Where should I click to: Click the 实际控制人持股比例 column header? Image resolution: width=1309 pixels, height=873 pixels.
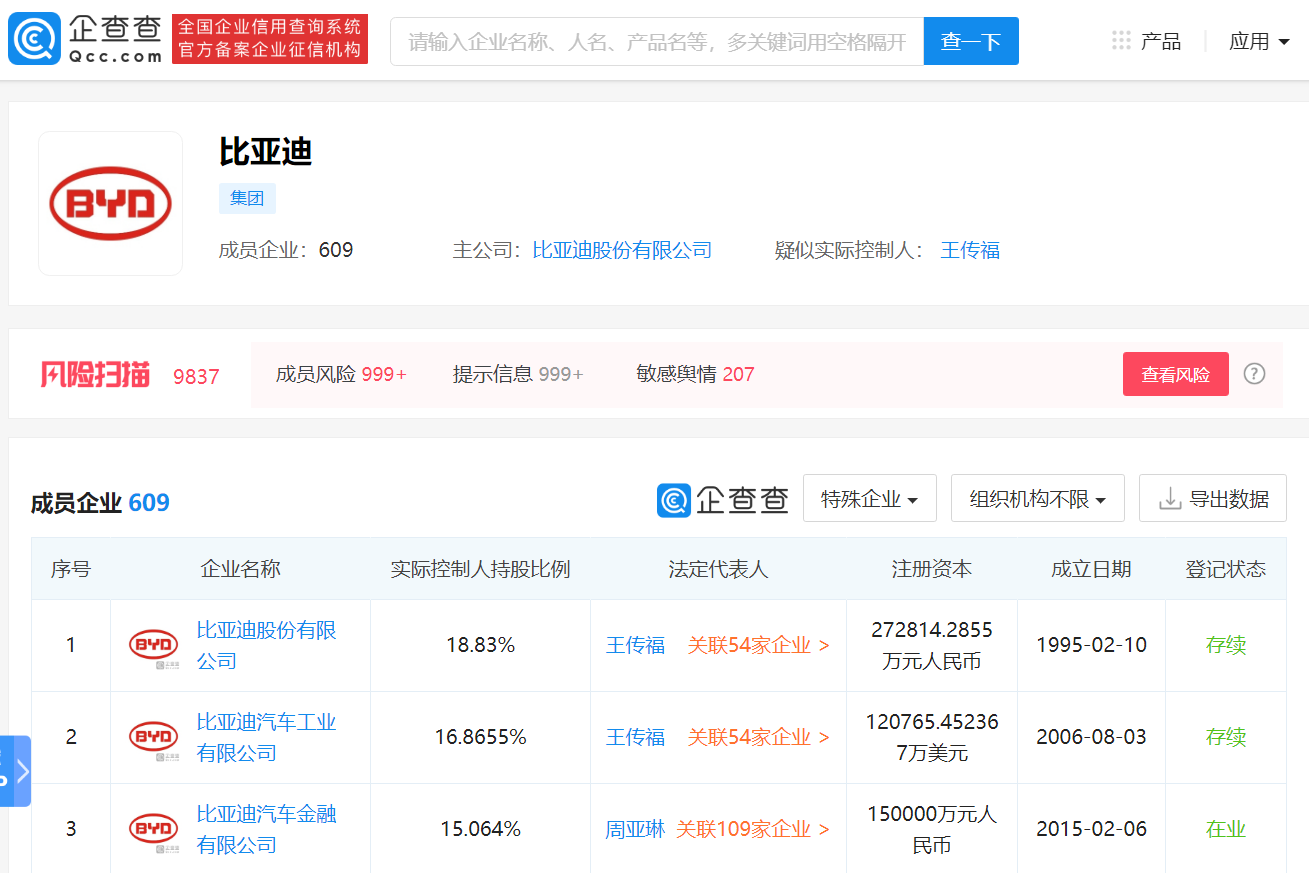coord(480,569)
